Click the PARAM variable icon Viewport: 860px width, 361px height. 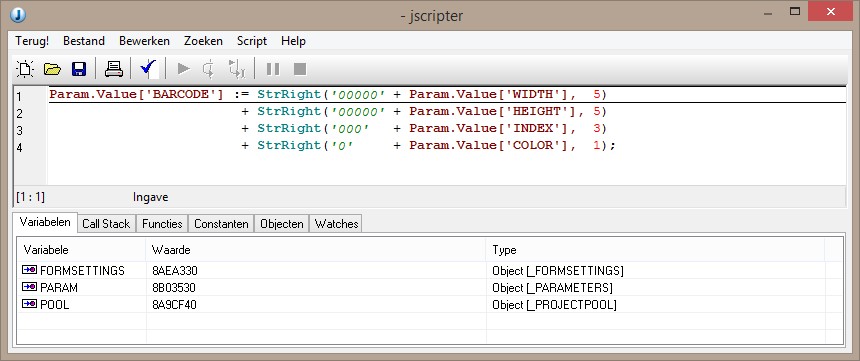(x=29, y=287)
